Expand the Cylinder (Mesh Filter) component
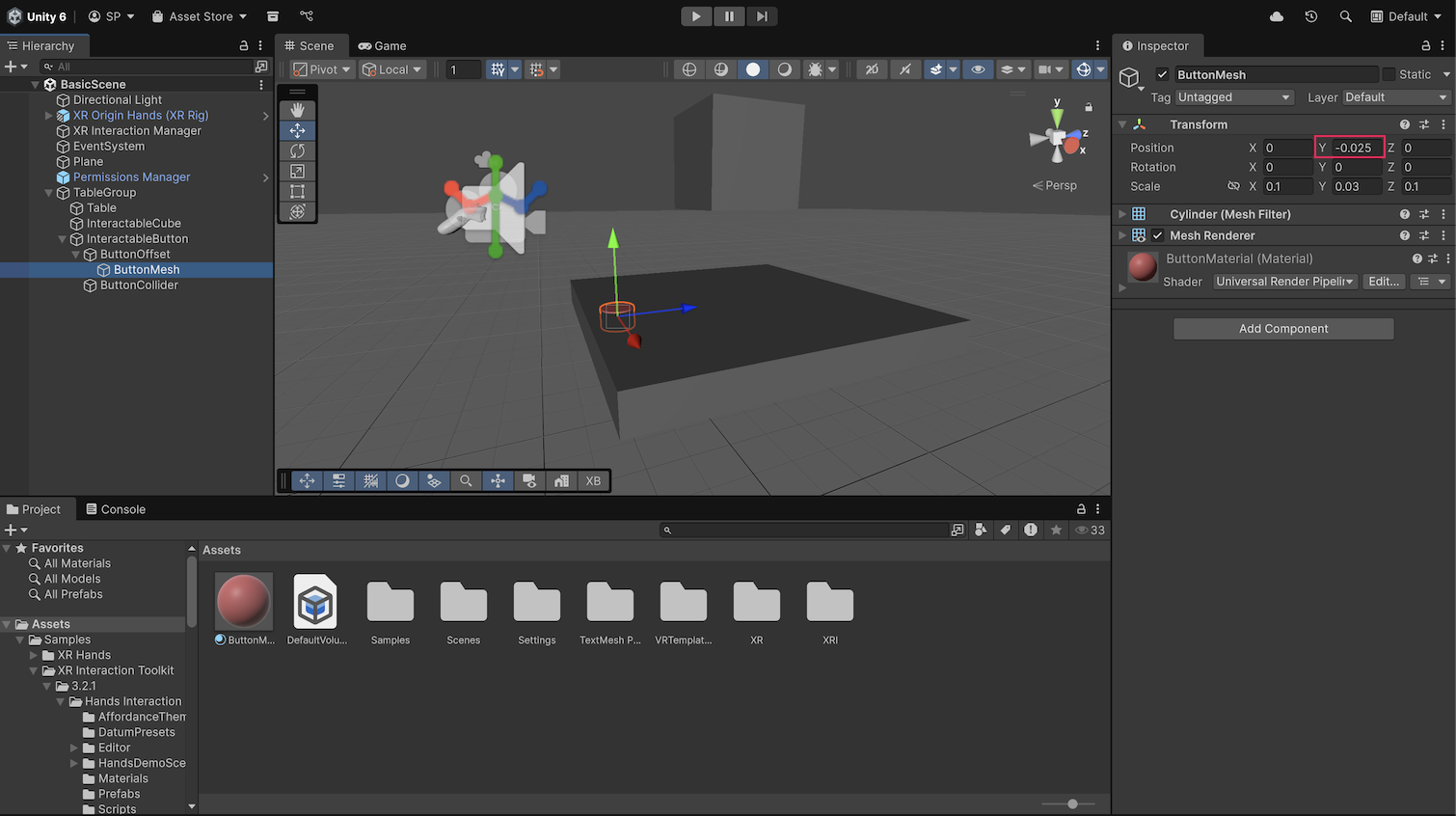1456x816 pixels. tap(1121, 214)
